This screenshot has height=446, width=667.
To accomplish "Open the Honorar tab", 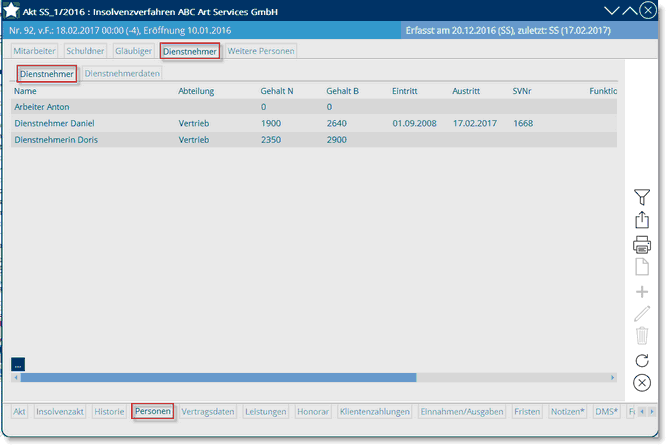I will point(313,412).
